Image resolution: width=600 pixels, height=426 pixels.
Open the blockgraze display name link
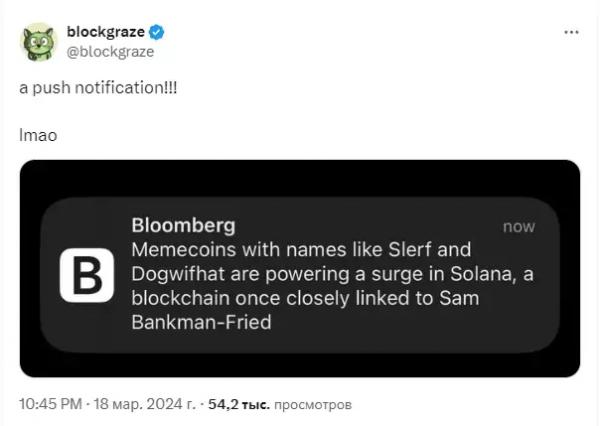[x=105, y=32]
